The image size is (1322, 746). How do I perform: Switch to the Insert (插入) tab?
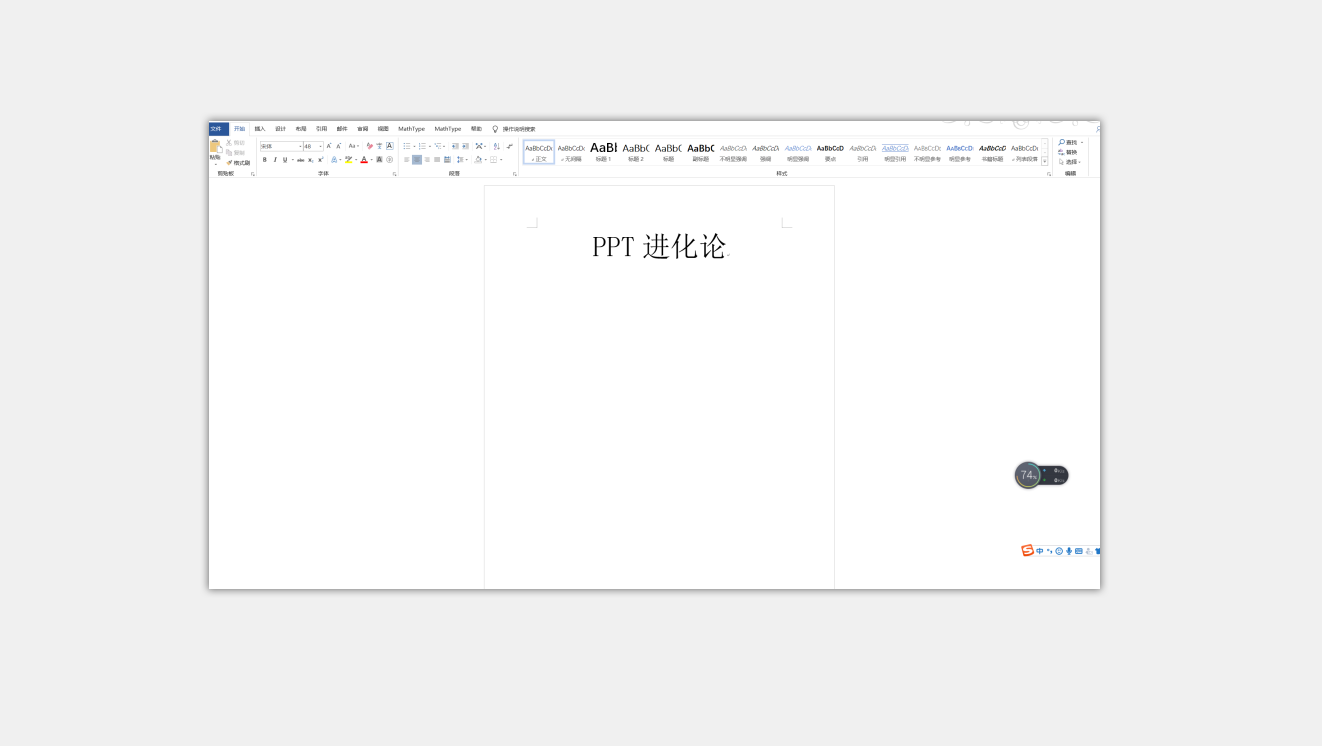(260, 129)
